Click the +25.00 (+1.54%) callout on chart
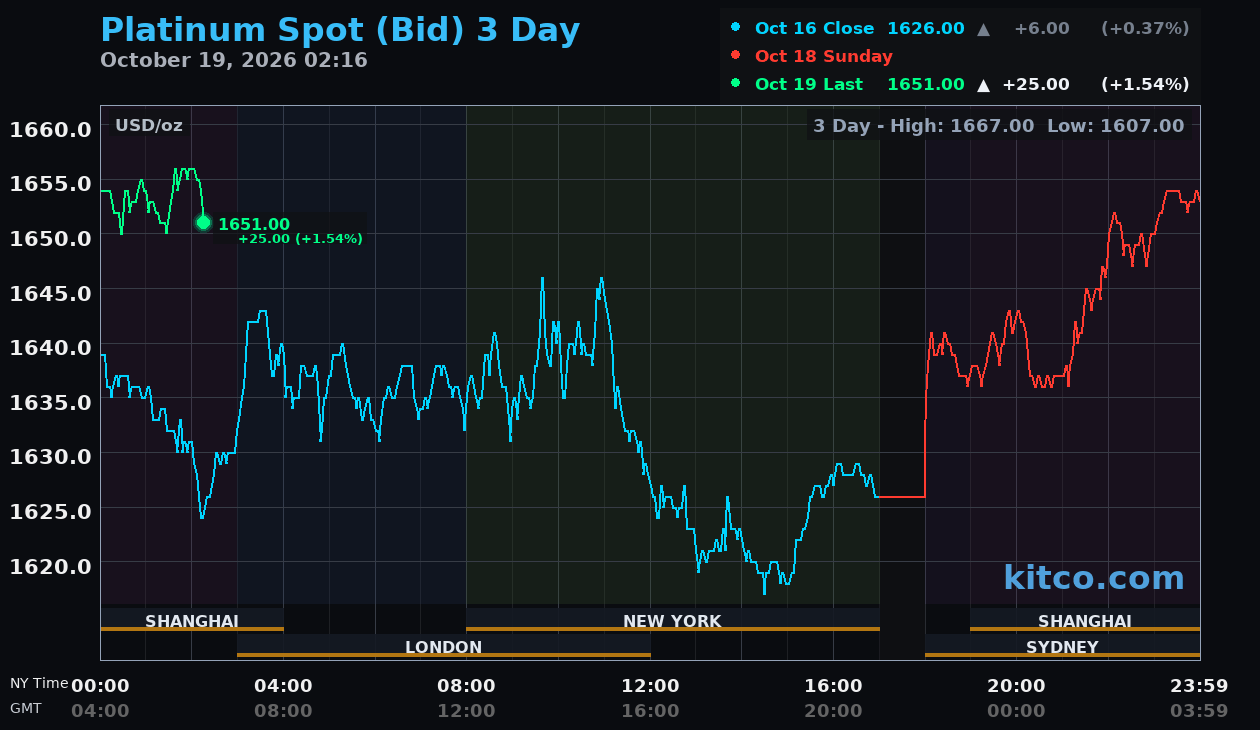This screenshot has height=730, width=1260. point(300,239)
